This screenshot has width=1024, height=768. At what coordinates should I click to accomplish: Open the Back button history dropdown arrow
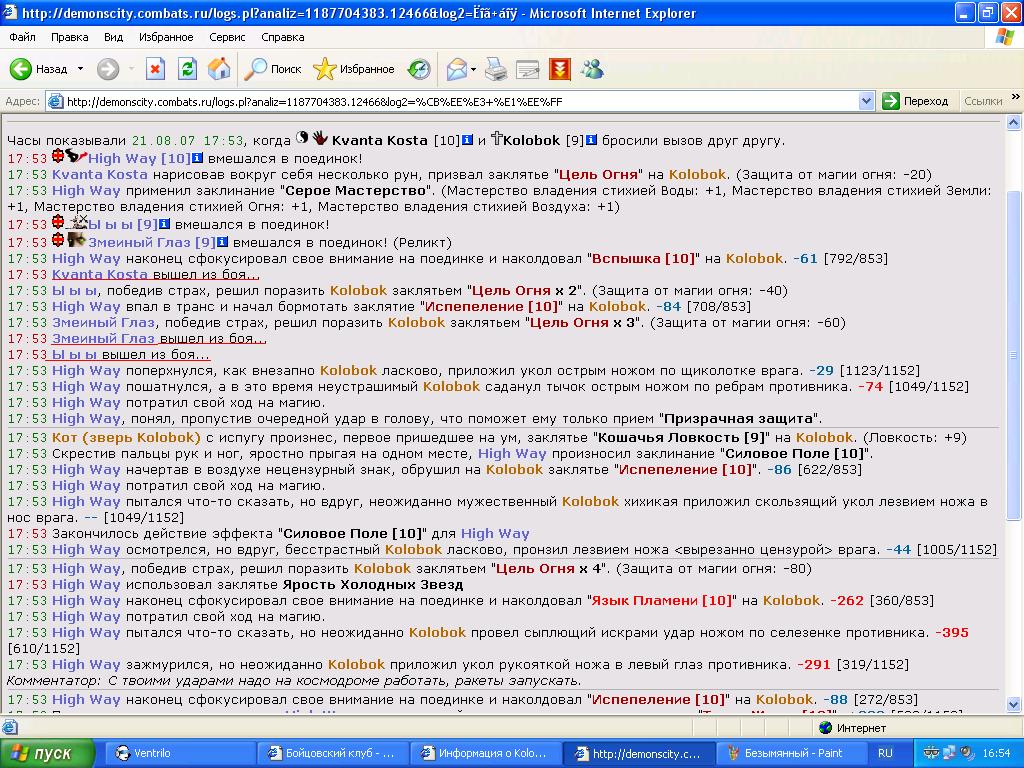pyautogui.click(x=80, y=69)
